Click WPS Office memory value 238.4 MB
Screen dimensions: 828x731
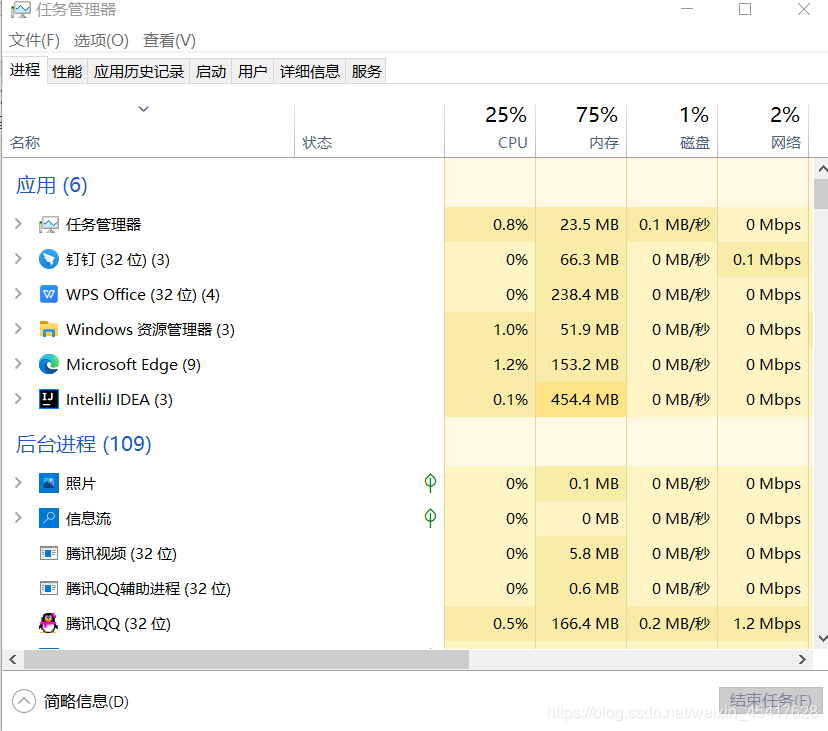(x=585, y=294)
